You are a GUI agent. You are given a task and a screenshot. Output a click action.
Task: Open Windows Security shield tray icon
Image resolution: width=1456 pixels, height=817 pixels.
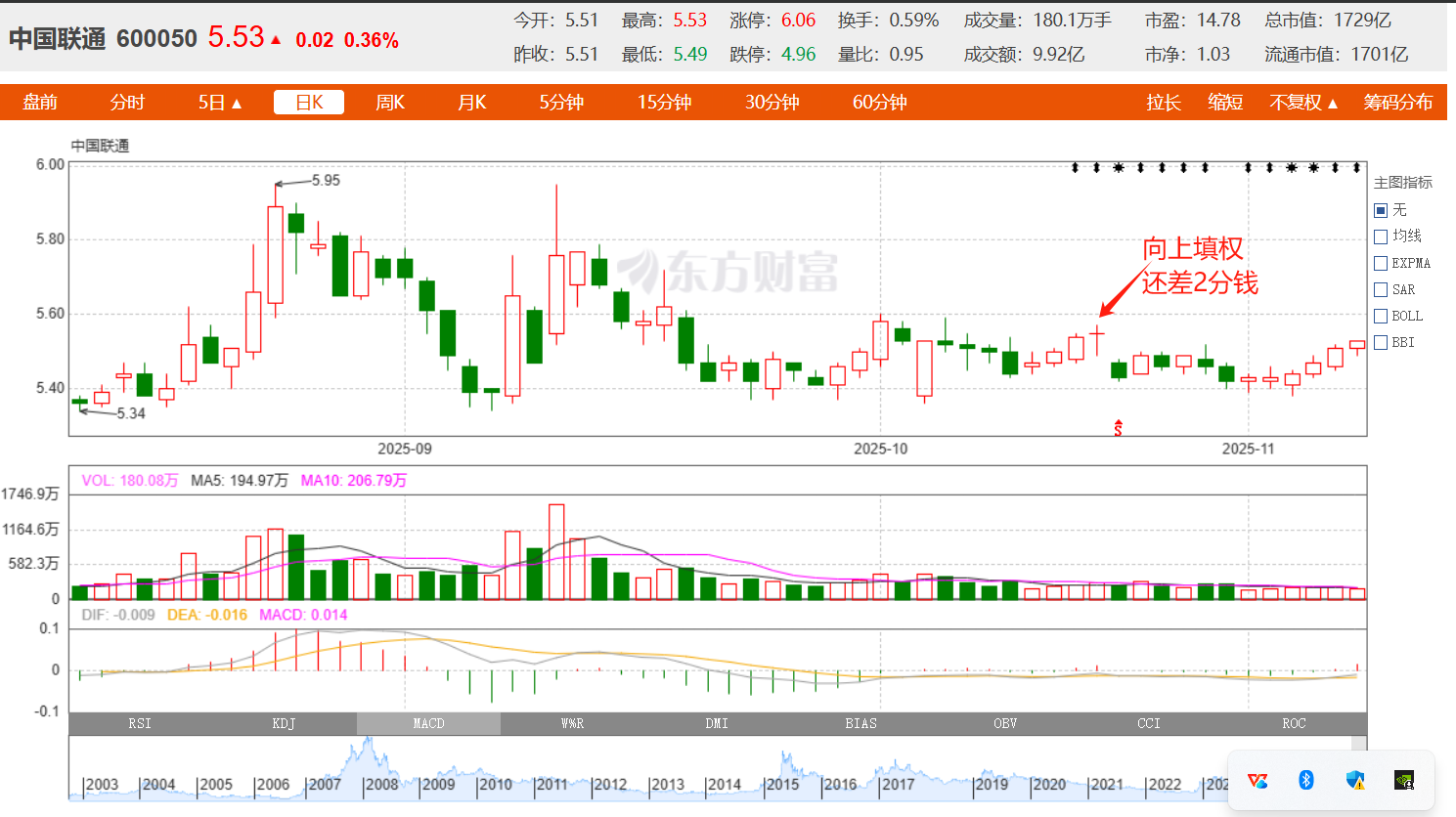[x=1355, y=780]
